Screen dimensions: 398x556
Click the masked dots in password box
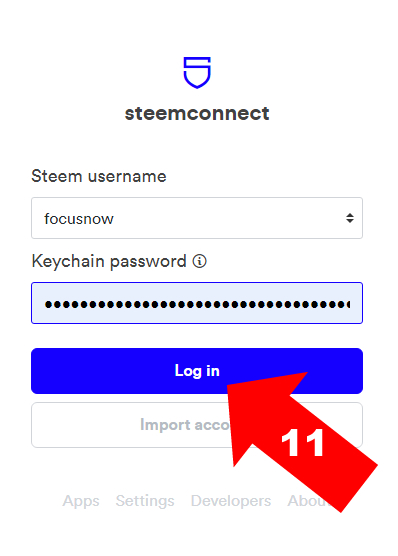(197, 304)
